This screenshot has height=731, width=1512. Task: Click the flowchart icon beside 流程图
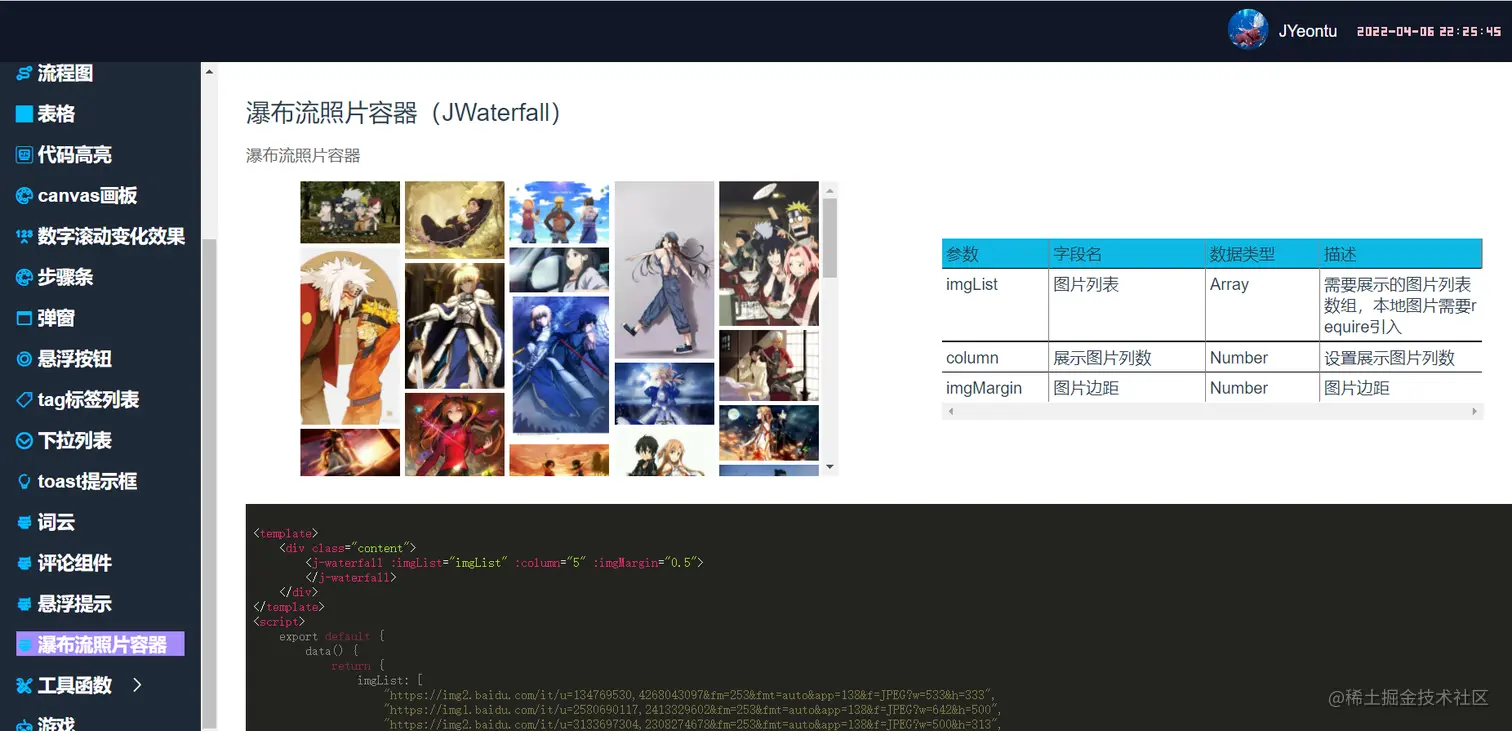tap(24, 73)
